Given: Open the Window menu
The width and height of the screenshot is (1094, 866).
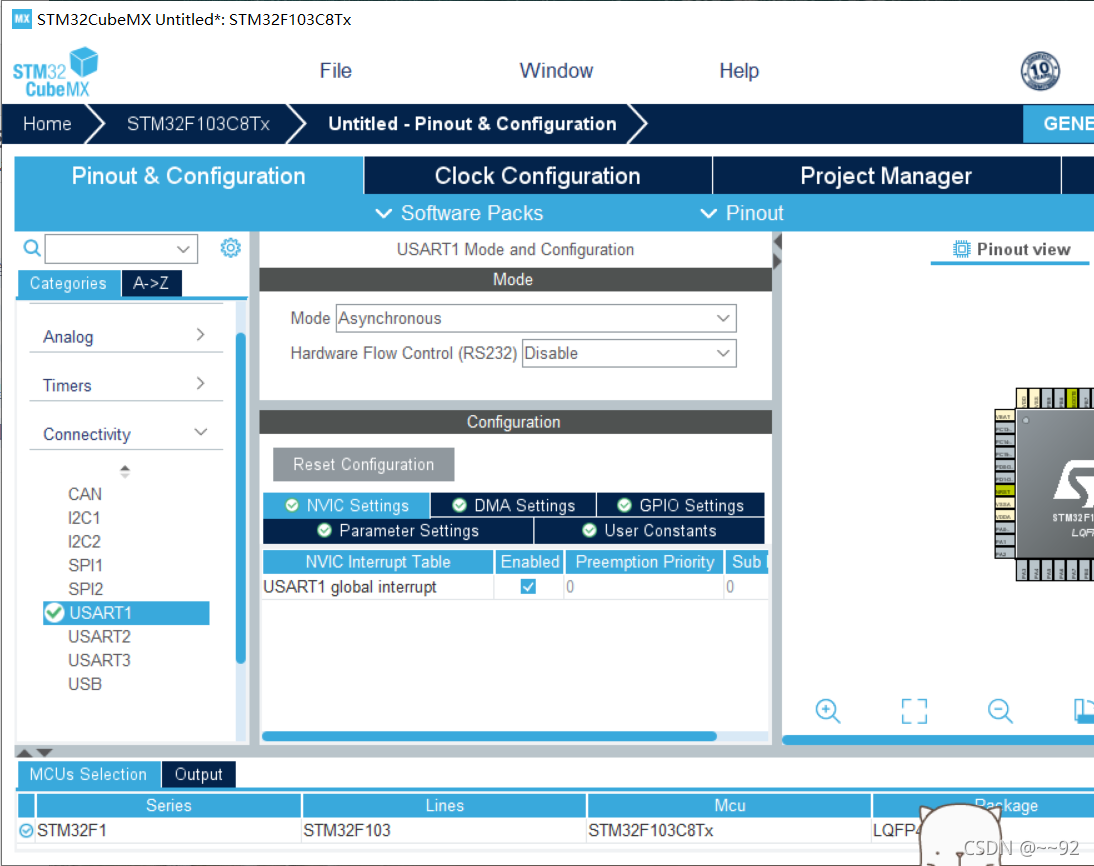Looking at the screenshot, I should tap(556, 70).
